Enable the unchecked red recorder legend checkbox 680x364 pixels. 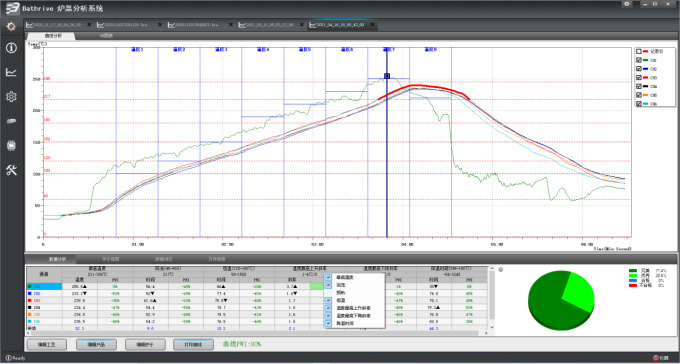[x=639, y=52]
